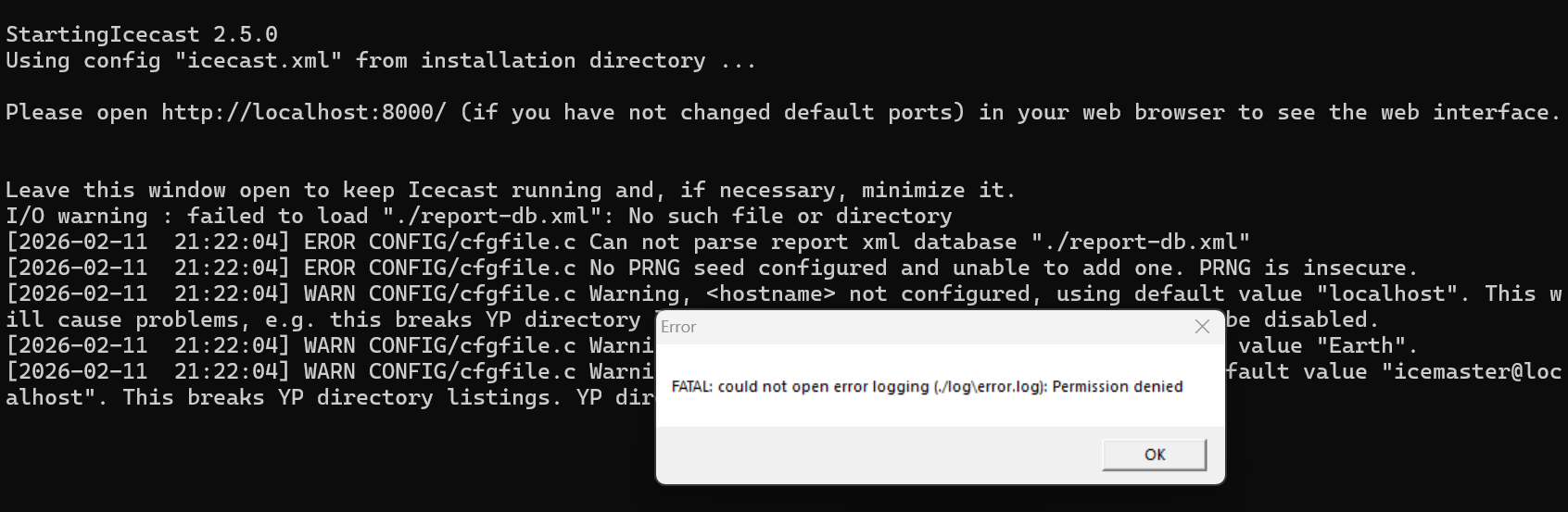Click the "I/O warning" text

77,217
